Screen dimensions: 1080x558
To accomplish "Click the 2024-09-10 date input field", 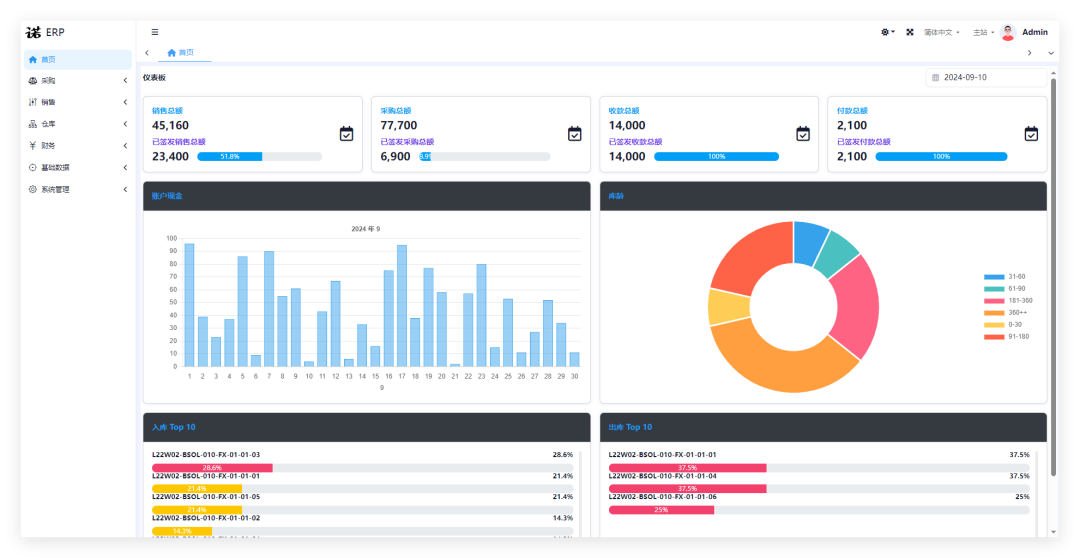I will tap(986, 78).
